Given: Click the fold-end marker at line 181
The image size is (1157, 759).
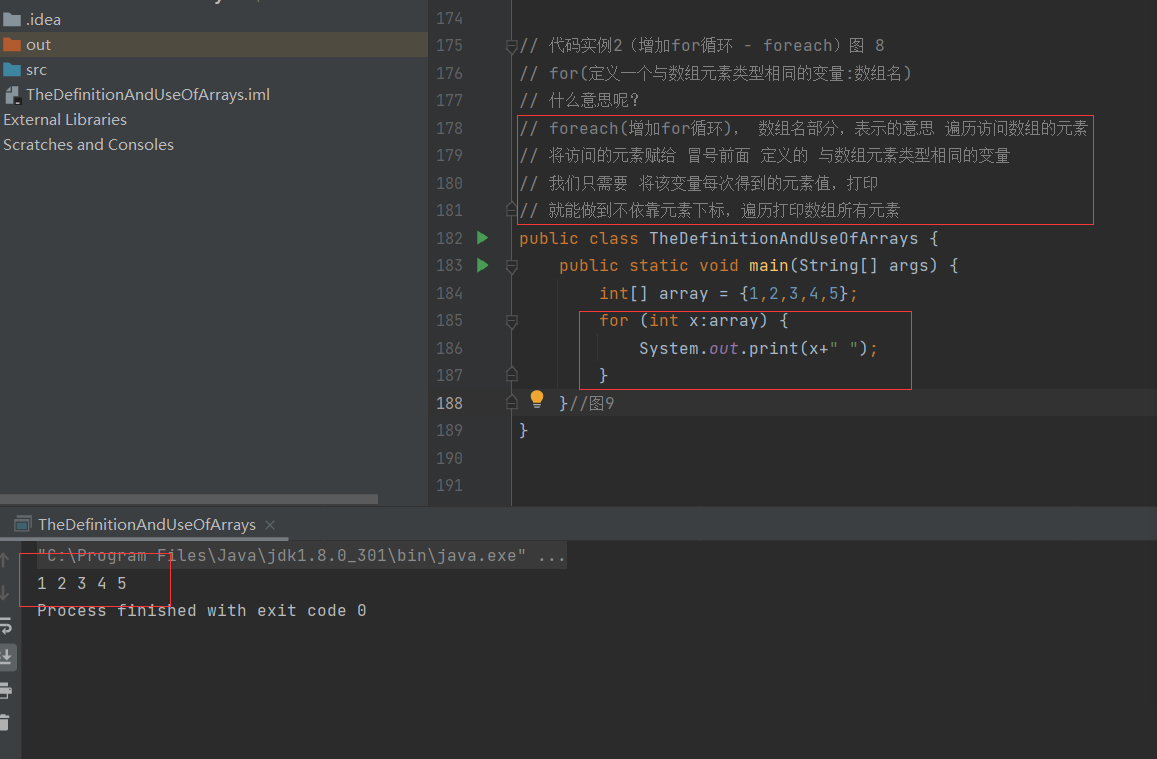Looking at the screenshot, I should point(511,209).
